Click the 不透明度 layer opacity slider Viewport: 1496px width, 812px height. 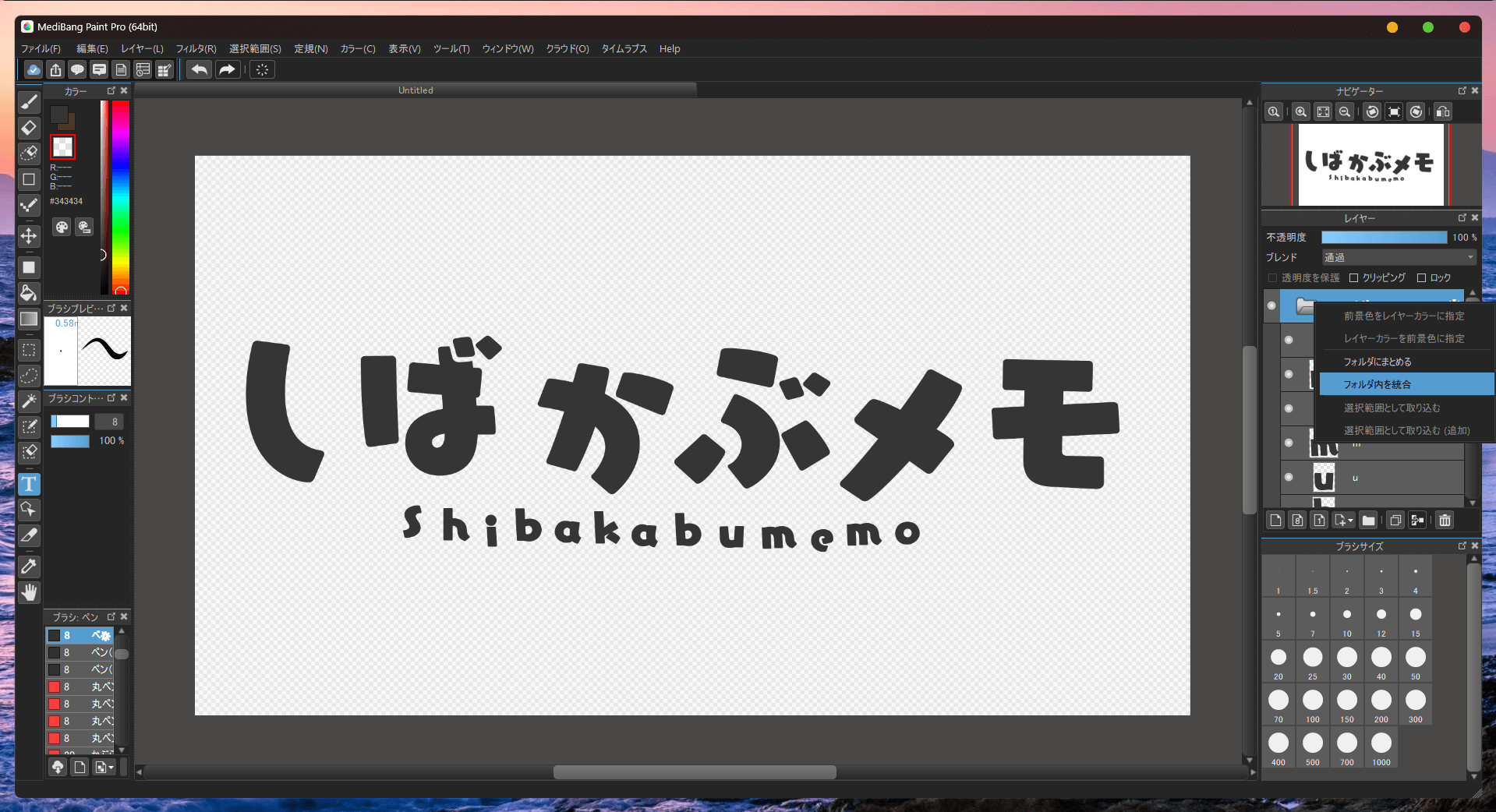[1384, 238]
